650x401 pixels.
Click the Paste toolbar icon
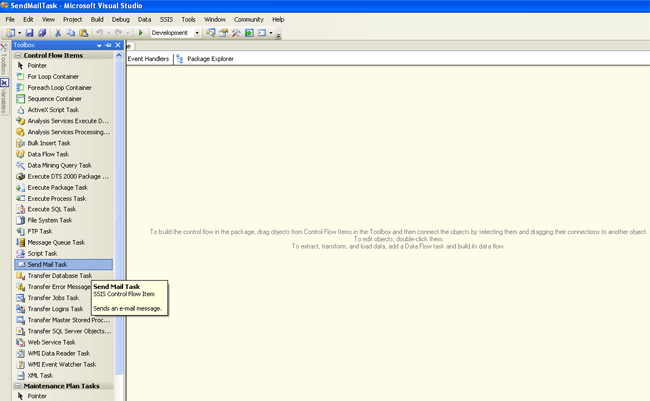coord(84,33)
